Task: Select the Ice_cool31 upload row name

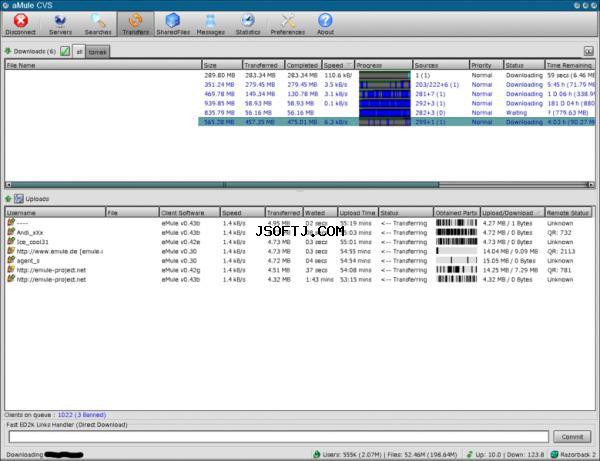Action: point(33,242)
